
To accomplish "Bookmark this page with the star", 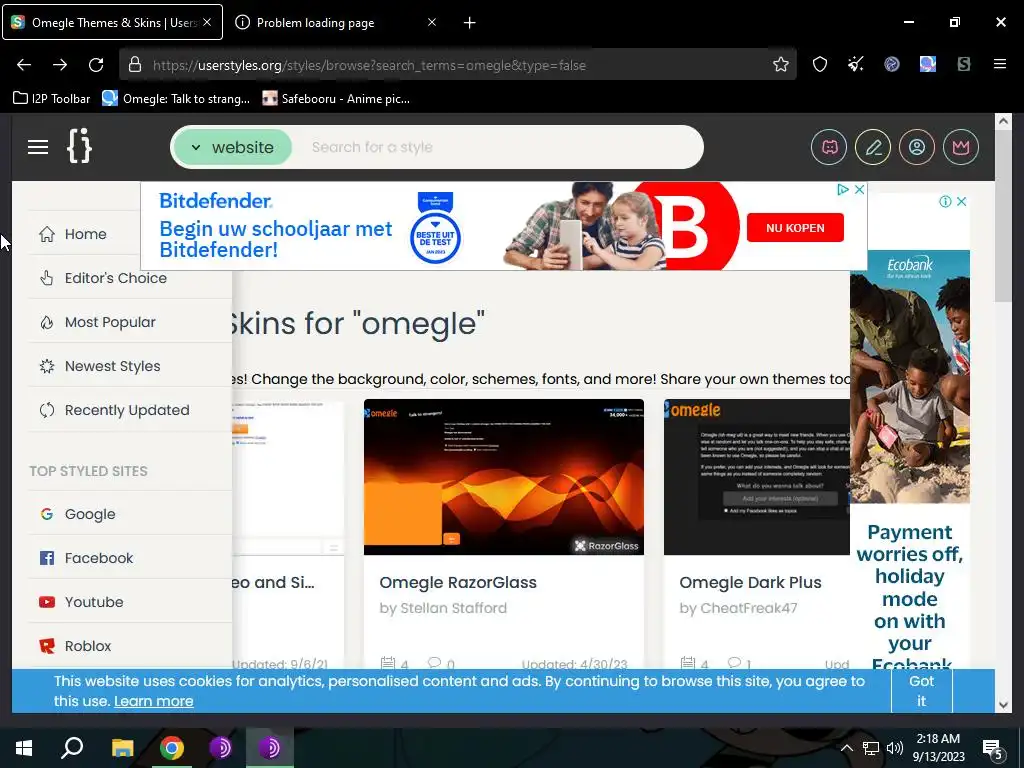I will pos(780,65).
